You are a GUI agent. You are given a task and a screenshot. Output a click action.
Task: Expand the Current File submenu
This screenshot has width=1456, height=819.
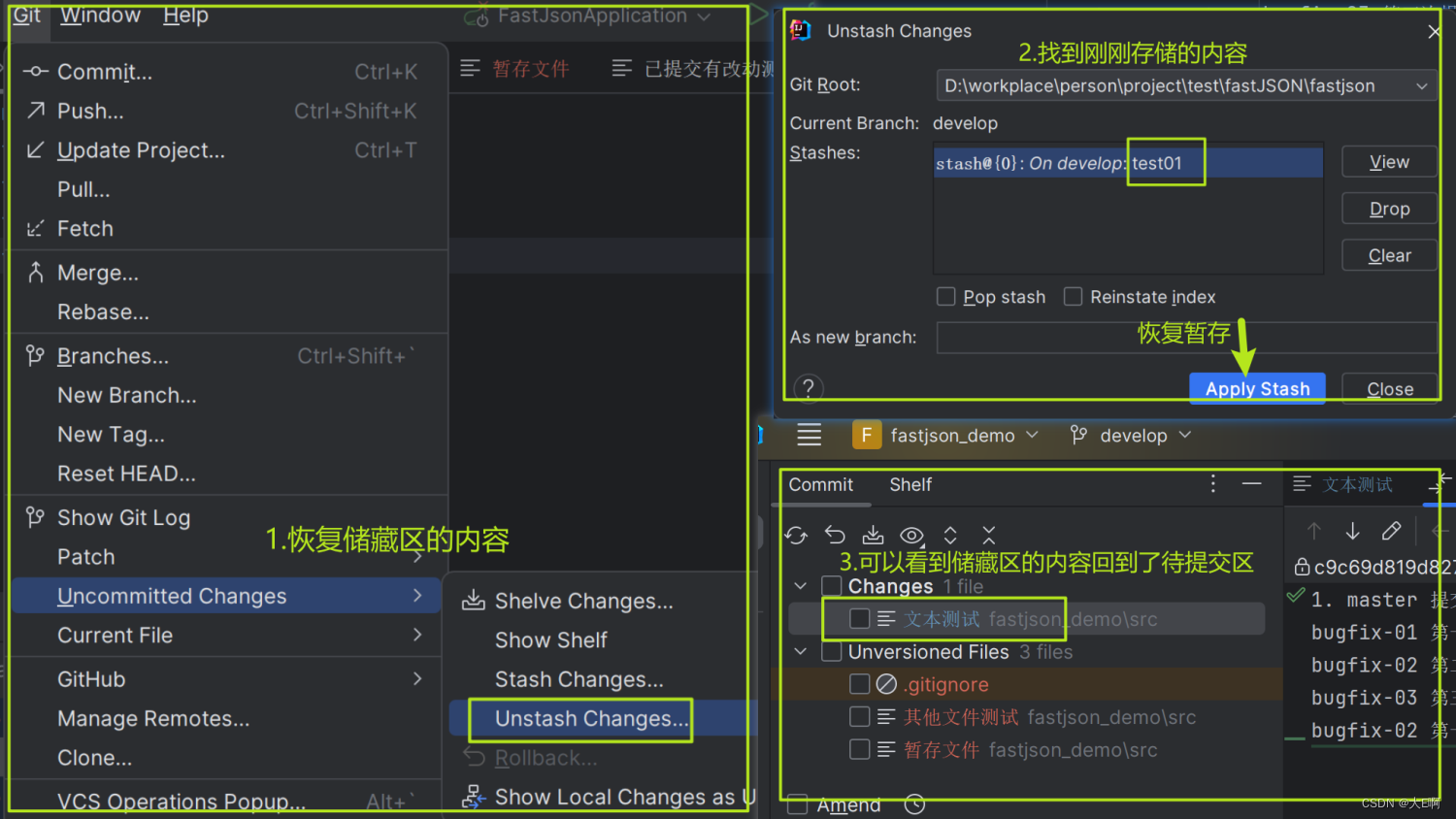[x=417, y=635]
